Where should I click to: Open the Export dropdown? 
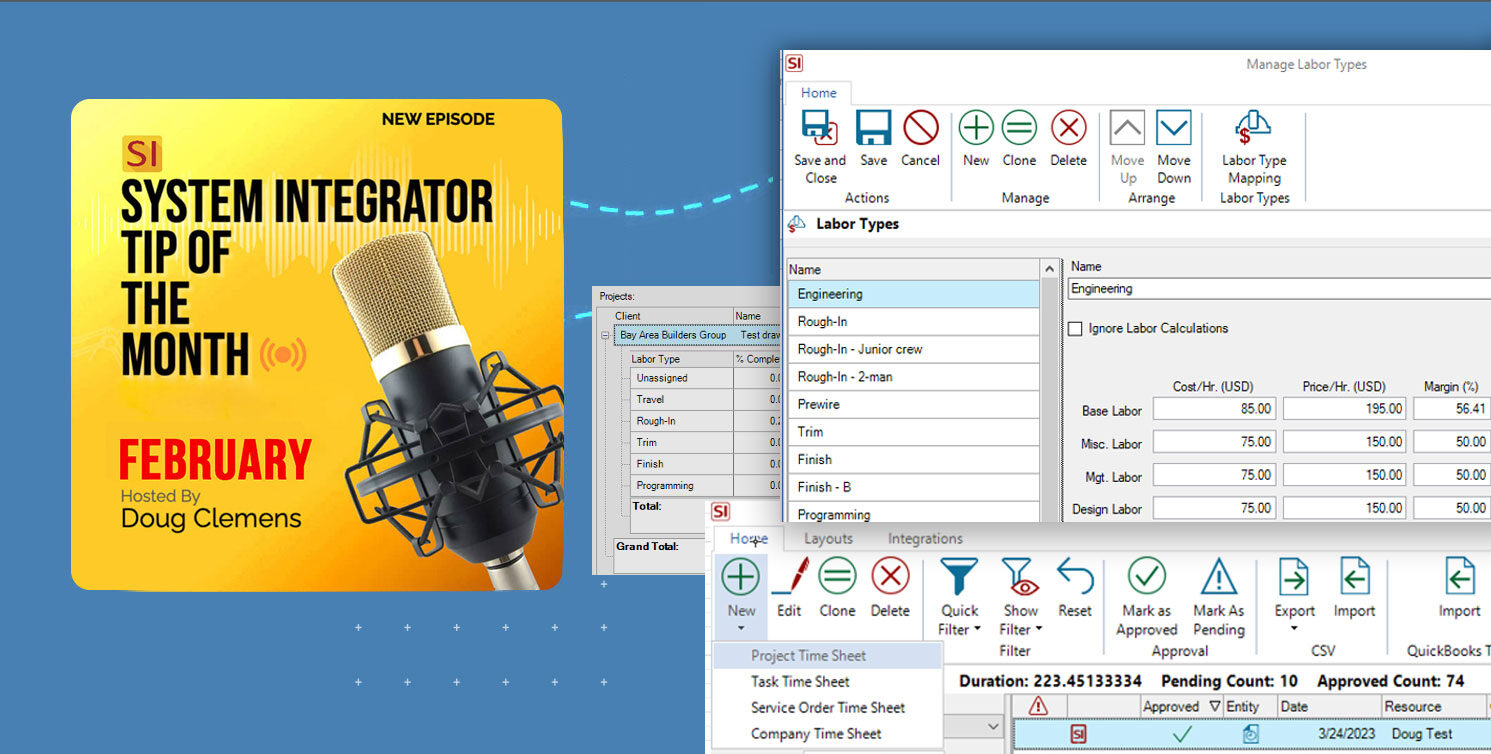click(x=1294, y=629)
